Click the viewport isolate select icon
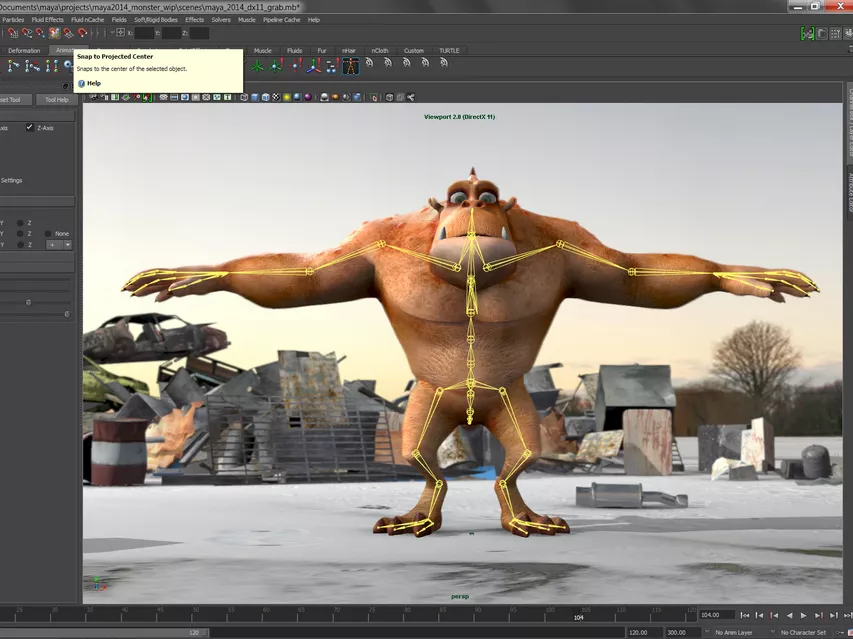853x639 pixels. click(x=374, y=97)
